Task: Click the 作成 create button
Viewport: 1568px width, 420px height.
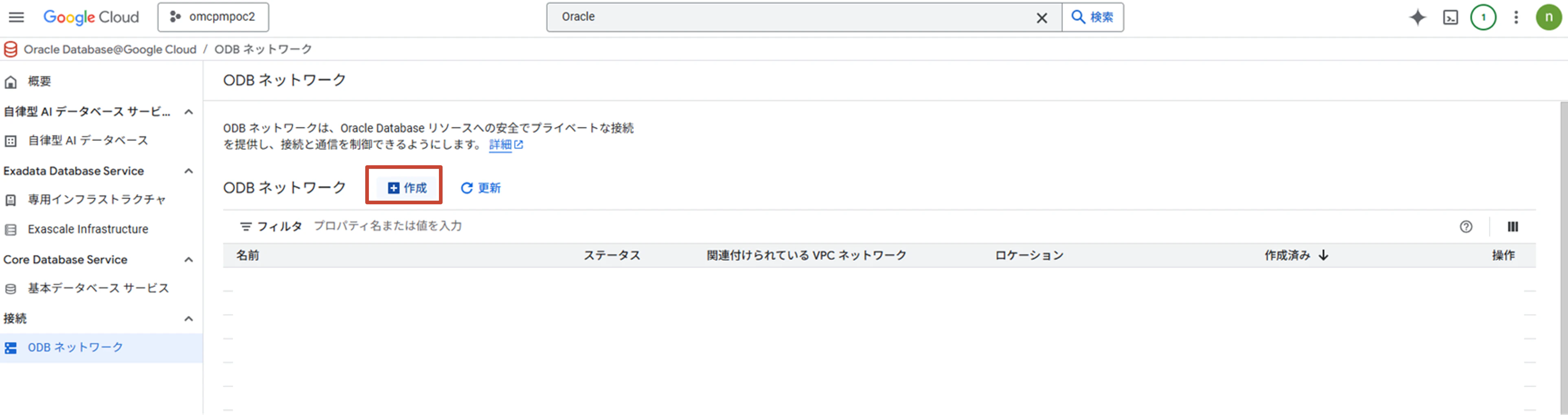Action: (407, 188)
